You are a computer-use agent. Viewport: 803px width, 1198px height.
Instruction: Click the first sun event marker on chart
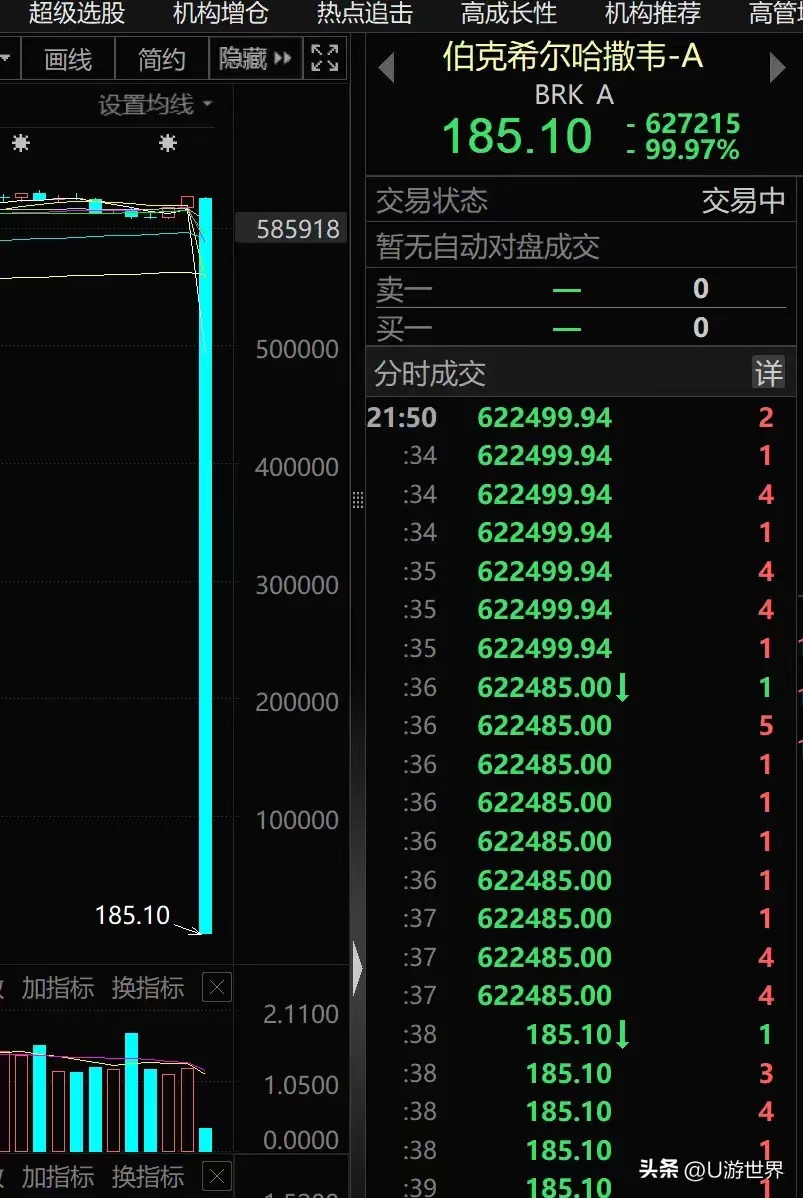21,143
